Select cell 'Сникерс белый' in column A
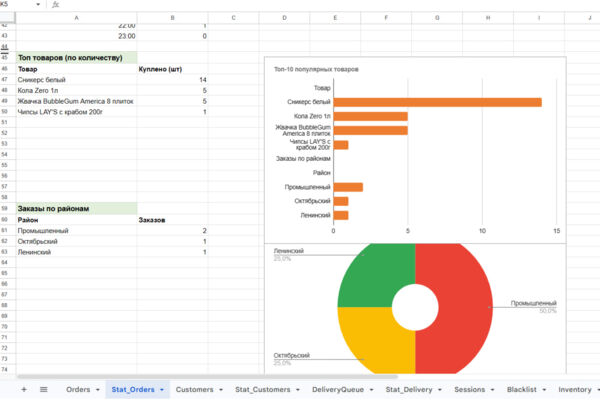 77,80
